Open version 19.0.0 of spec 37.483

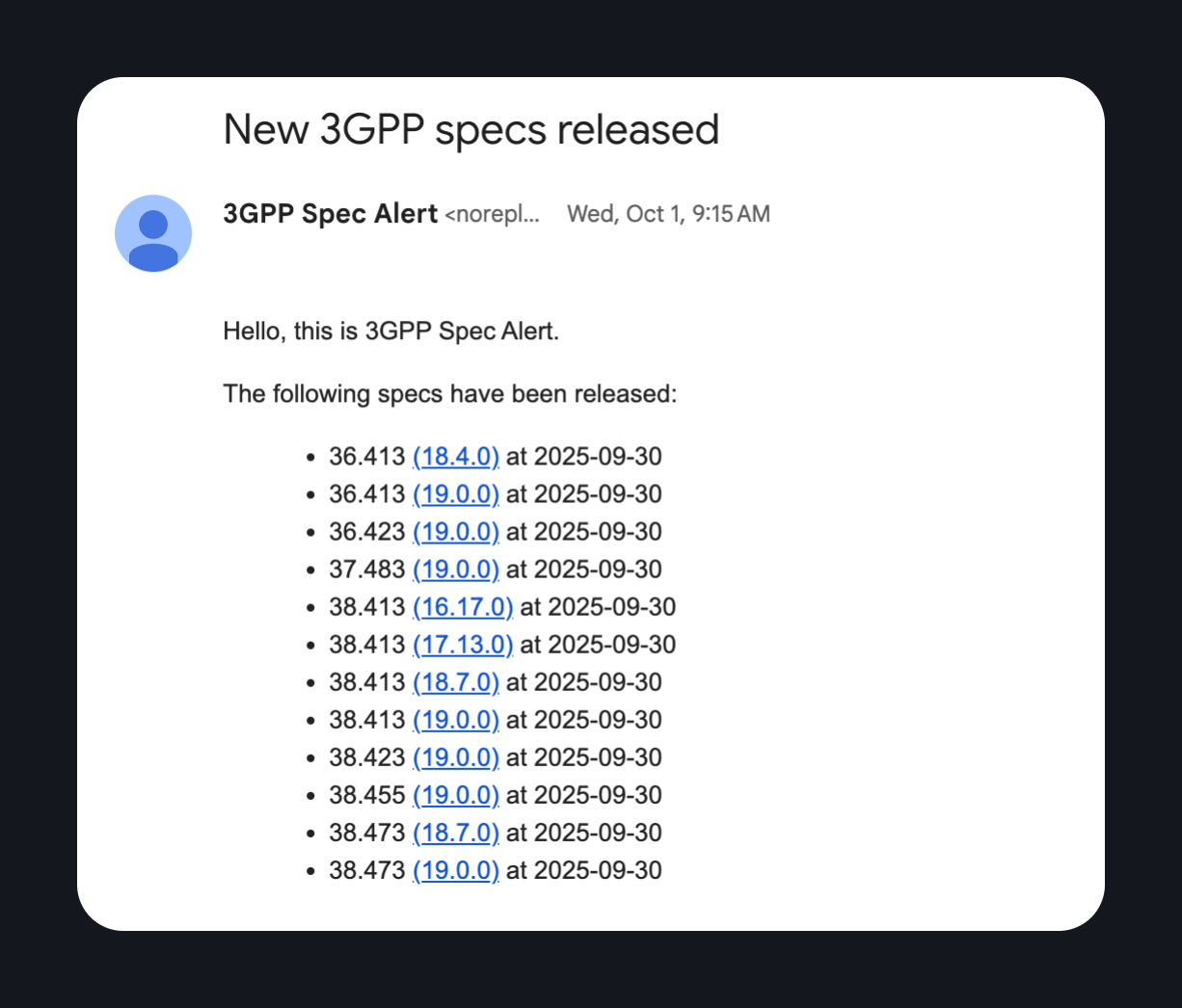coord(455,570)
